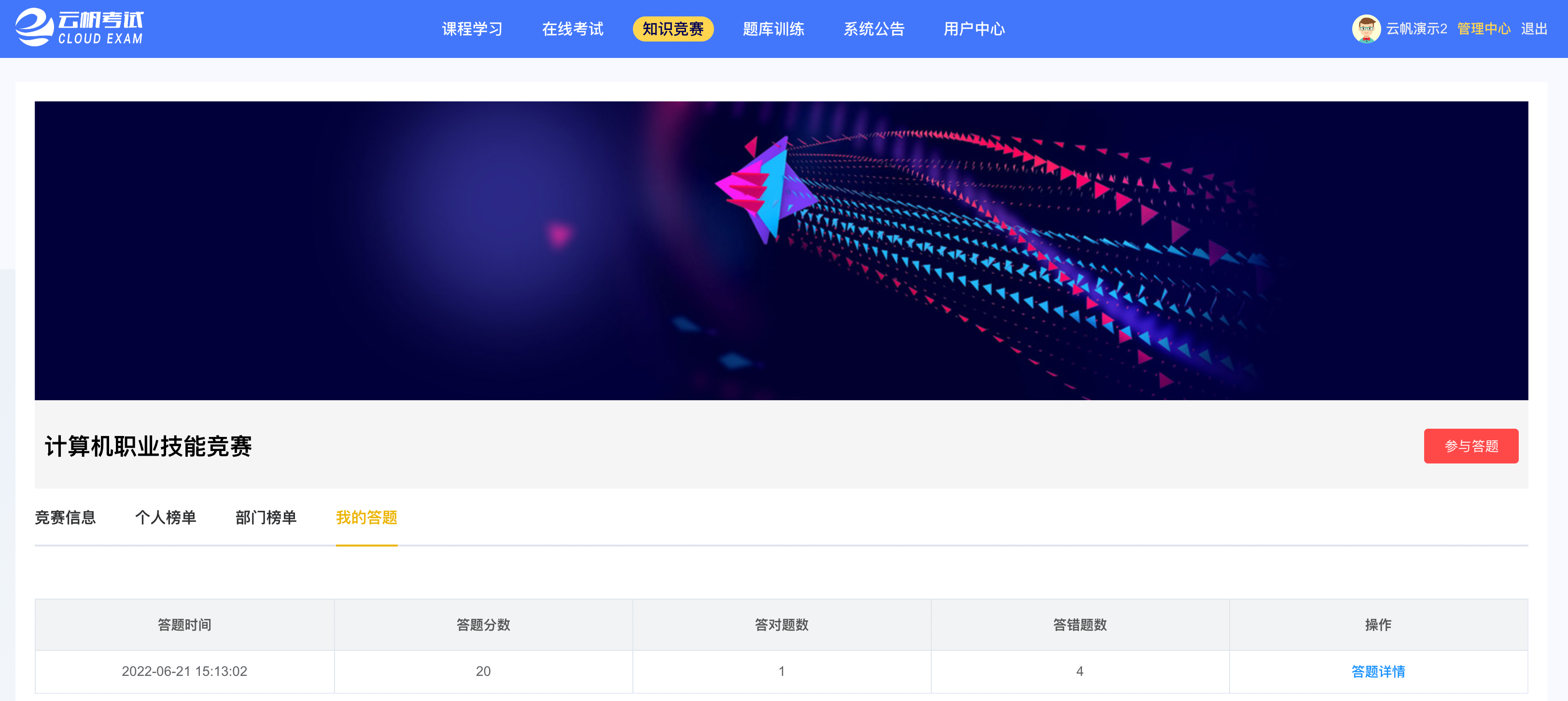The image size is (1568, 701).
Task: Switch to 个人榜单 tab
Action: (x=166, y=517)
